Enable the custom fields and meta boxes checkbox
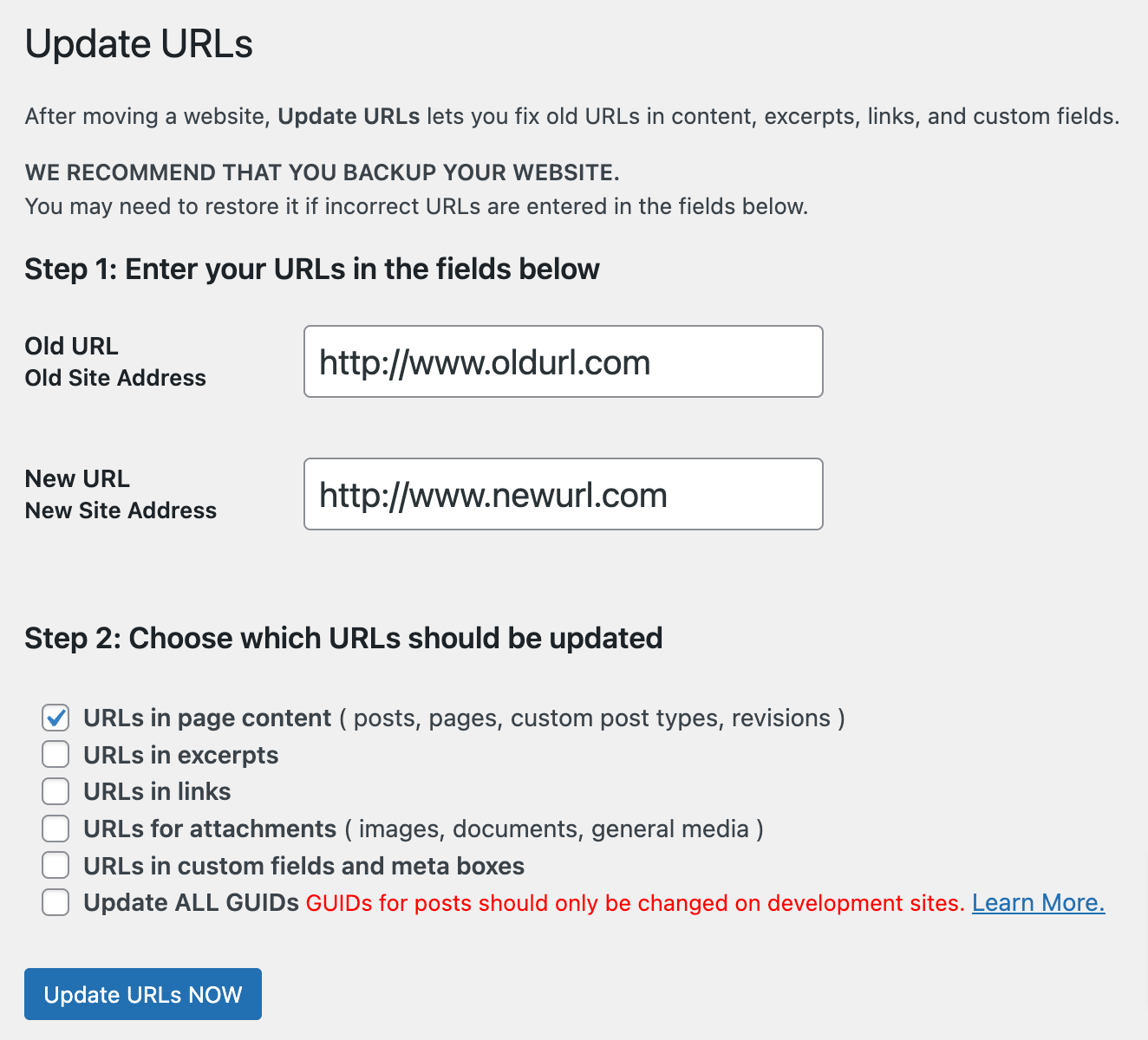Viewport: 1148px width, 1040px height. 56,866
